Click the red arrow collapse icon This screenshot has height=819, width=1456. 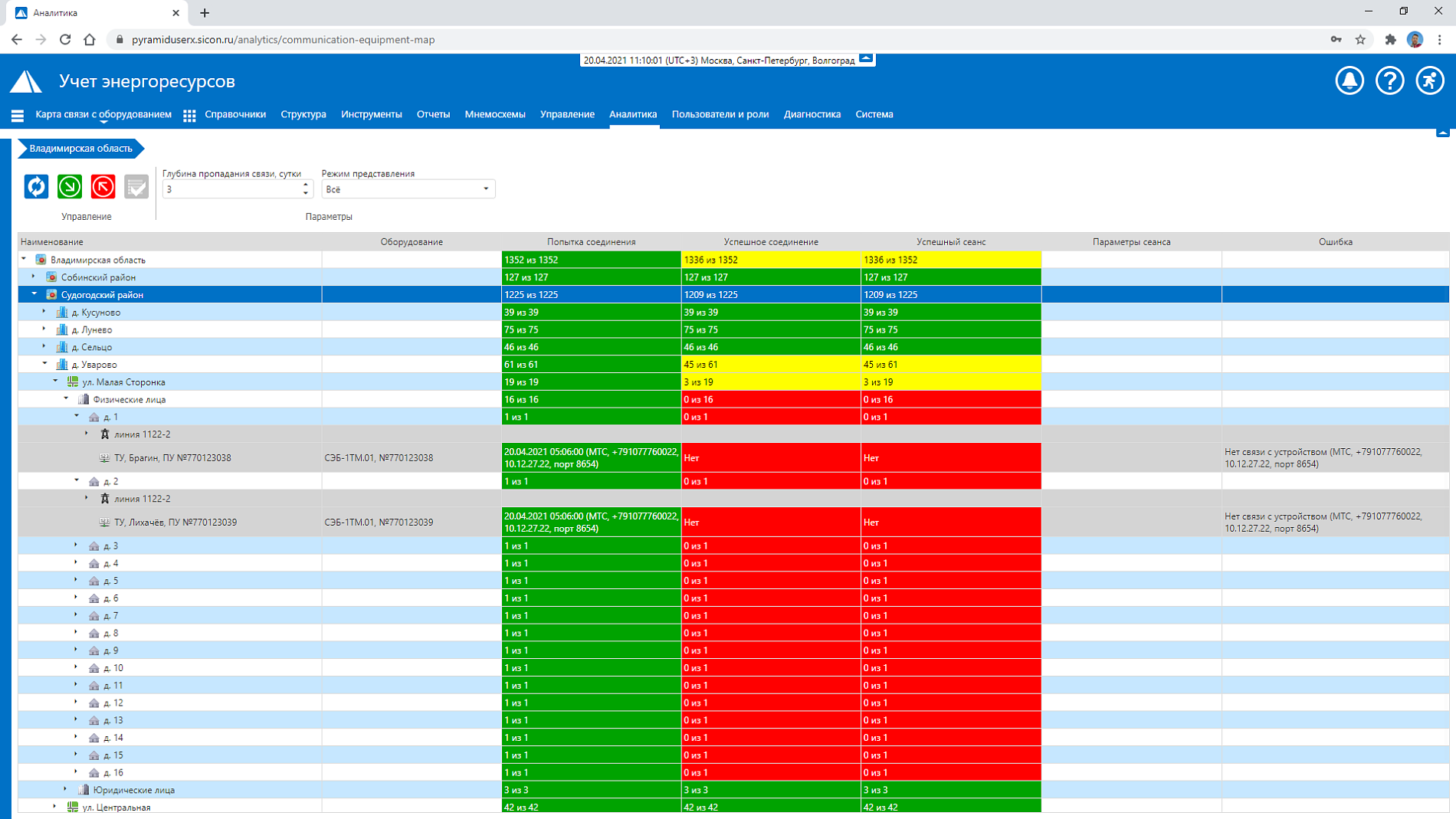[103, 186]
